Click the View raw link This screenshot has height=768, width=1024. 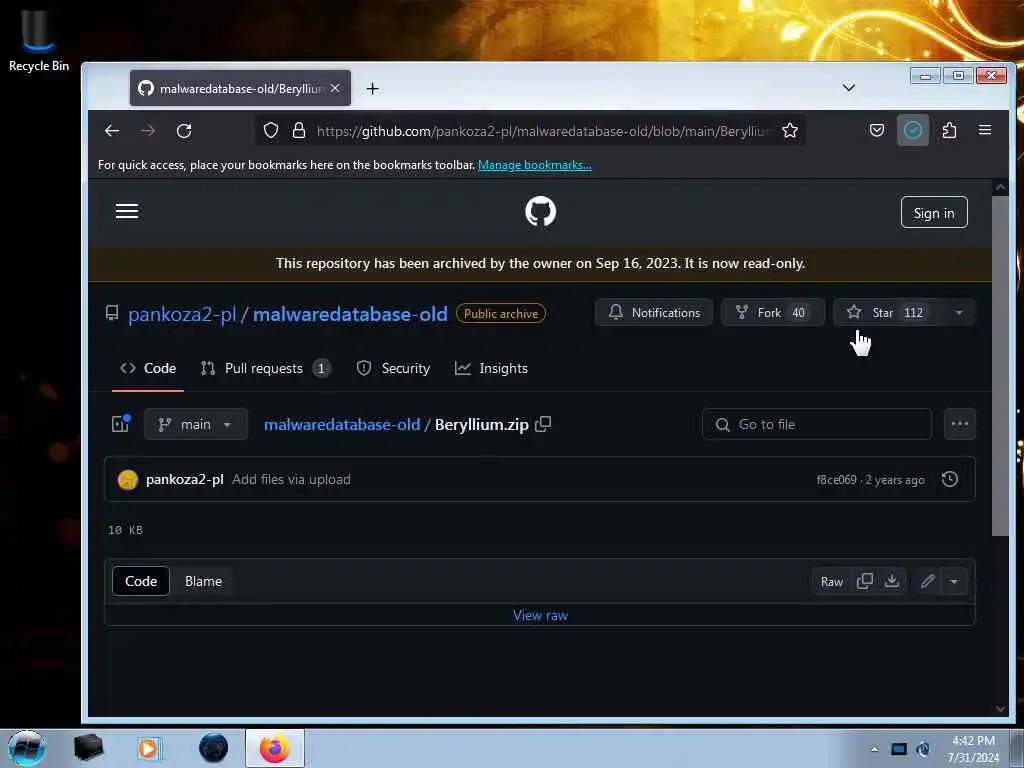click(x=540, y=615)
